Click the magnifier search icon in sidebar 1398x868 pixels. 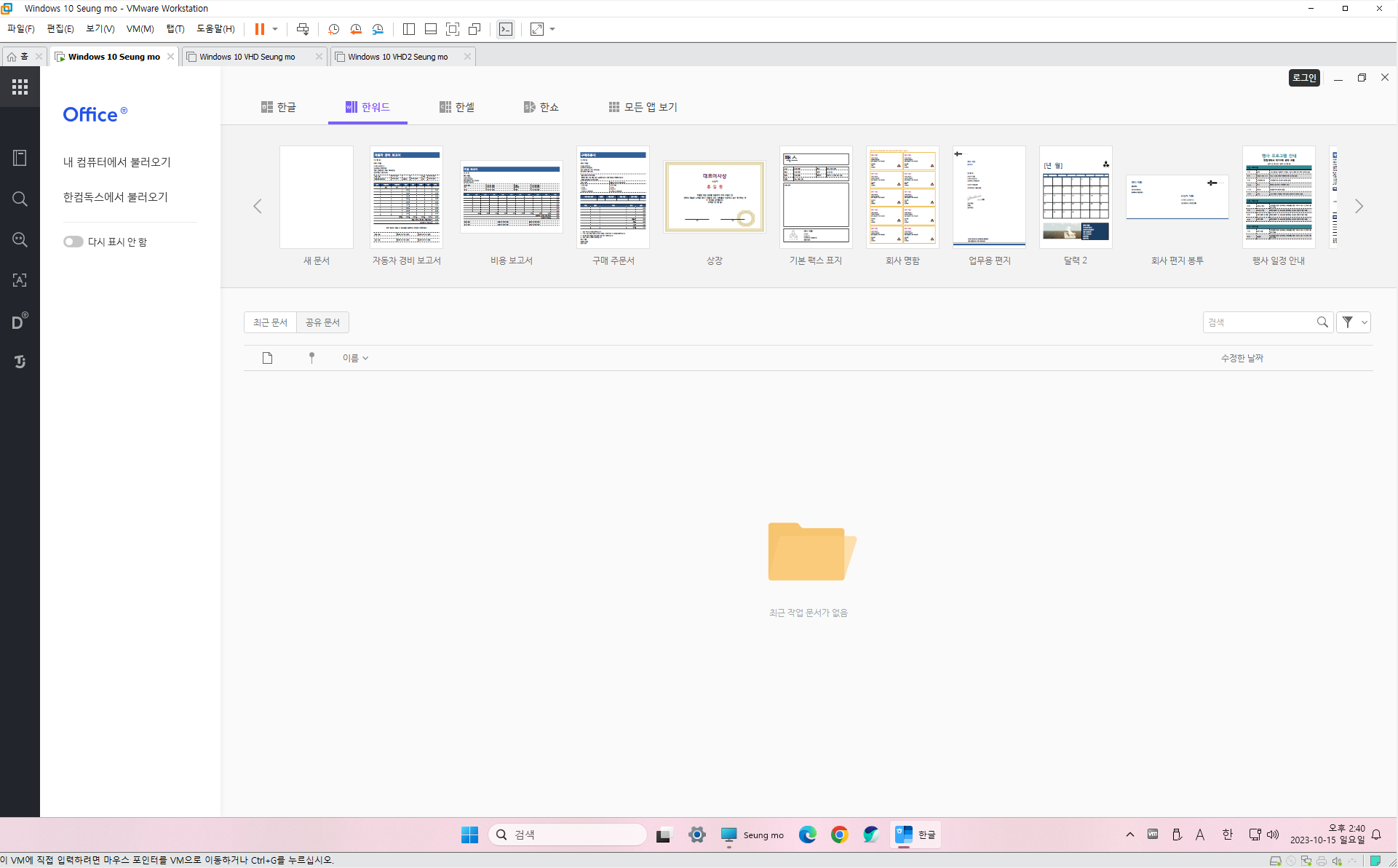point(20,199)
